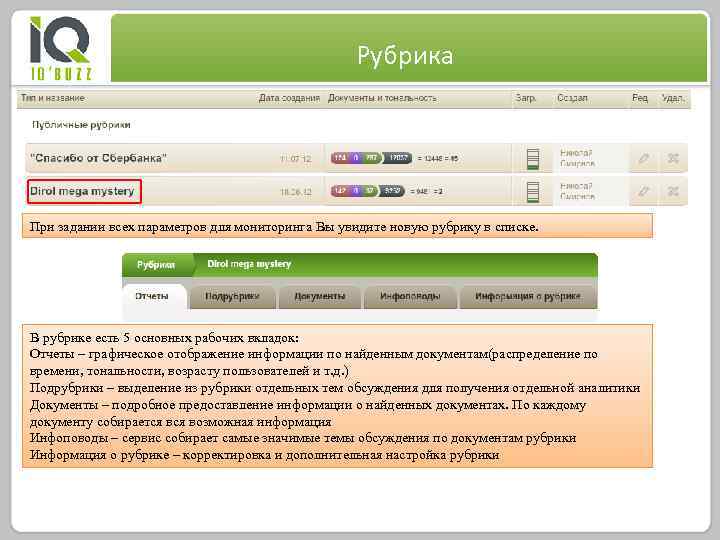Viewport: 720px width, 540px height.
Task: Click the Создал column header
Action: click(572, 98)
